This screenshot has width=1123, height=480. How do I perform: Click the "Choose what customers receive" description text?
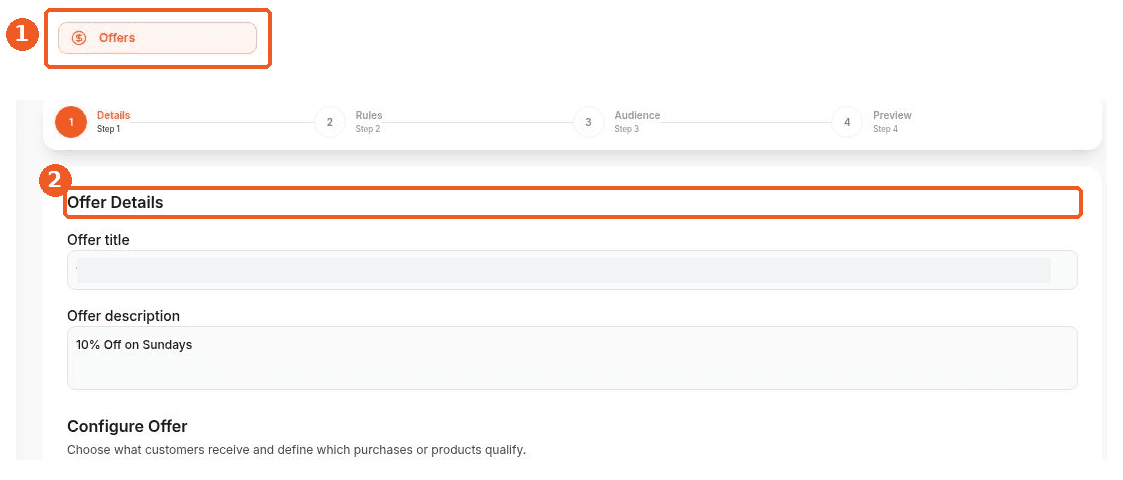tap(297, 451)
